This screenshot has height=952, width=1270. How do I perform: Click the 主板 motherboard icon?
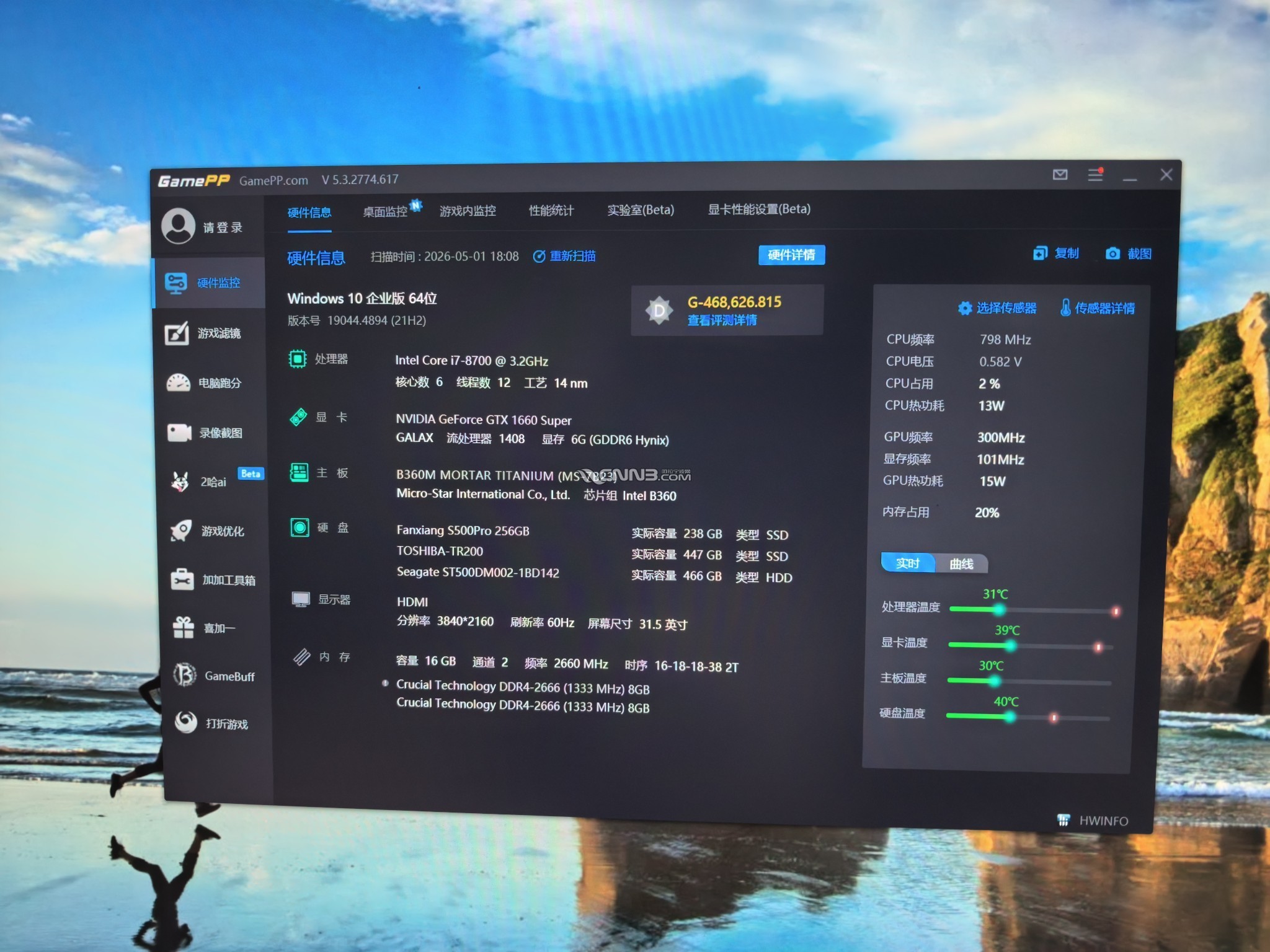pyautogui.click(x=299, y=472)
